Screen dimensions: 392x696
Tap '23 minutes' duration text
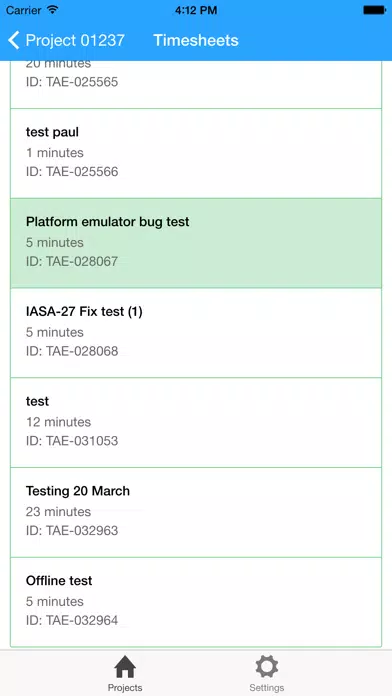pyautogui.click(x=58, y=512)
